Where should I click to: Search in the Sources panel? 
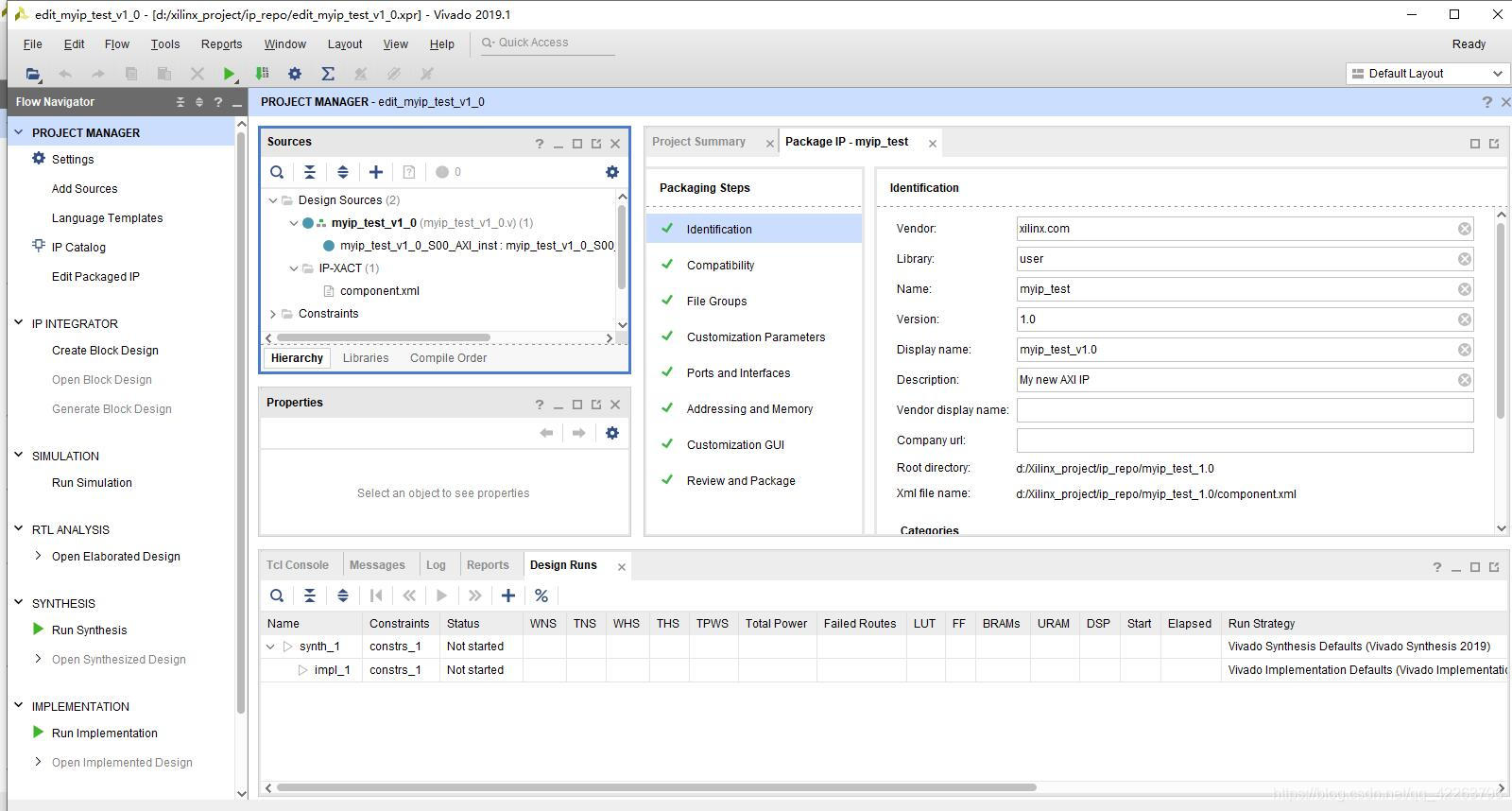(277, 172)
